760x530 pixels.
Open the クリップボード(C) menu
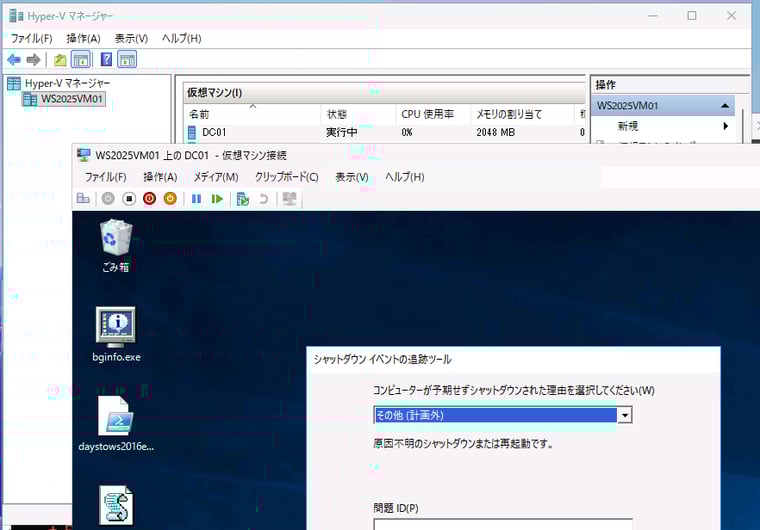point(286,177)
